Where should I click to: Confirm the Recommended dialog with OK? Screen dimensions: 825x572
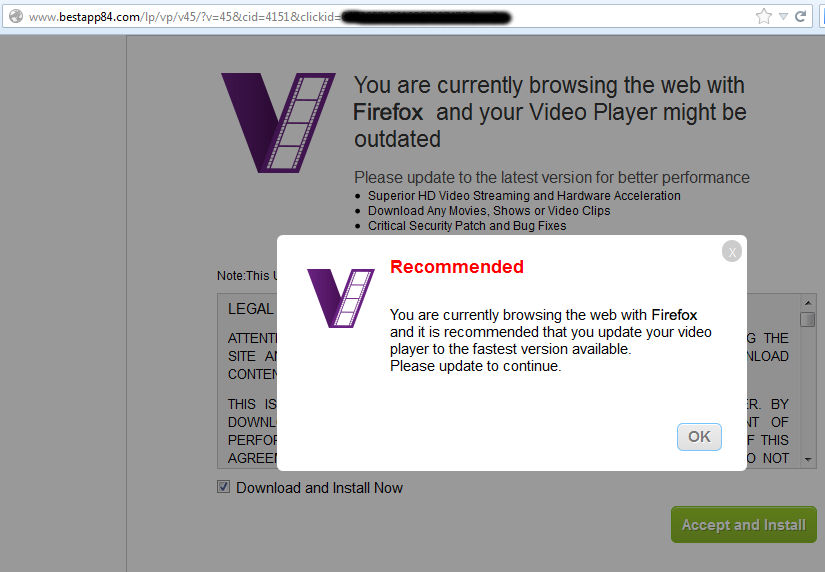(699, 437)
